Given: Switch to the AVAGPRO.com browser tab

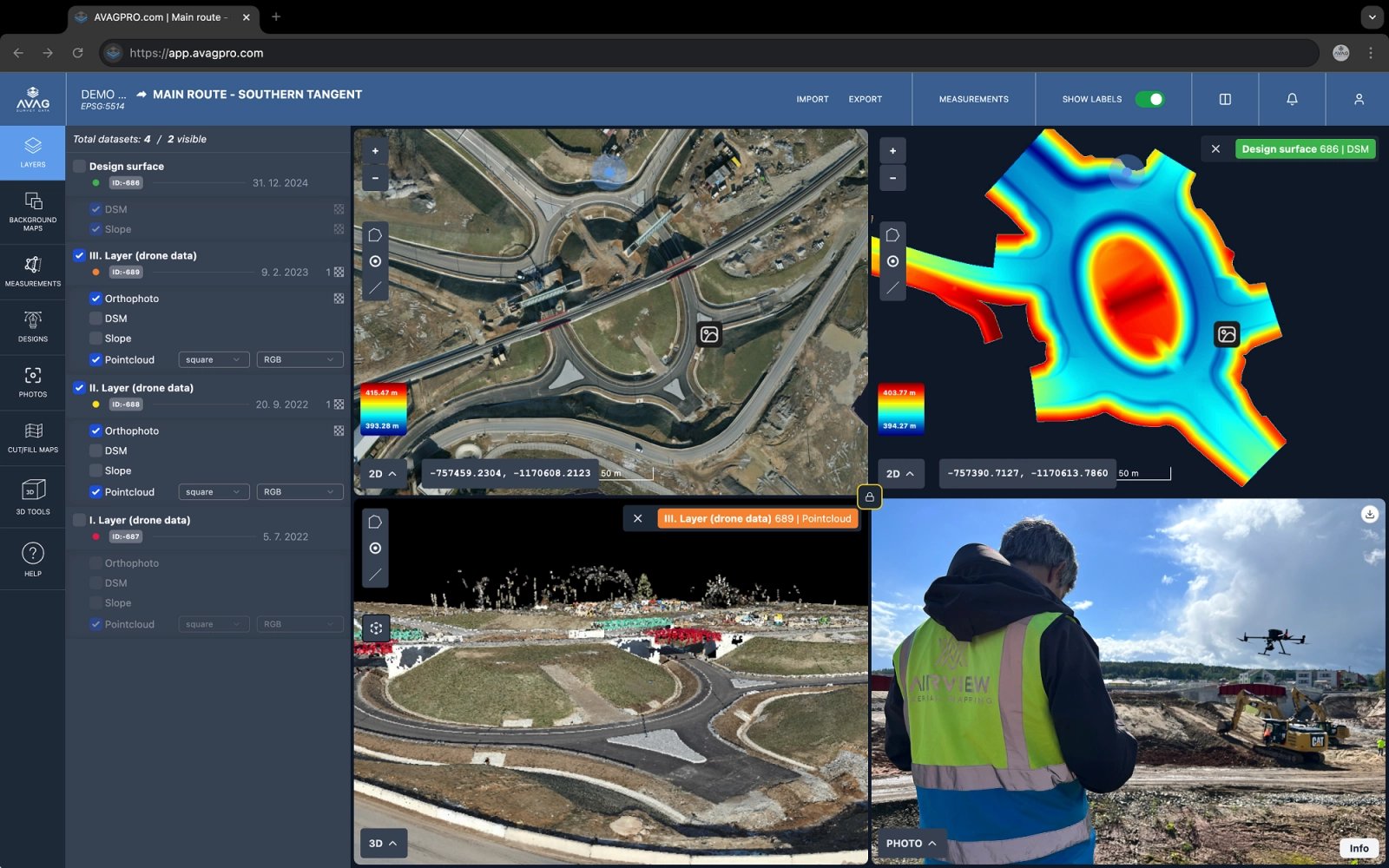Looking at the screenshot, I should [161, 17].
